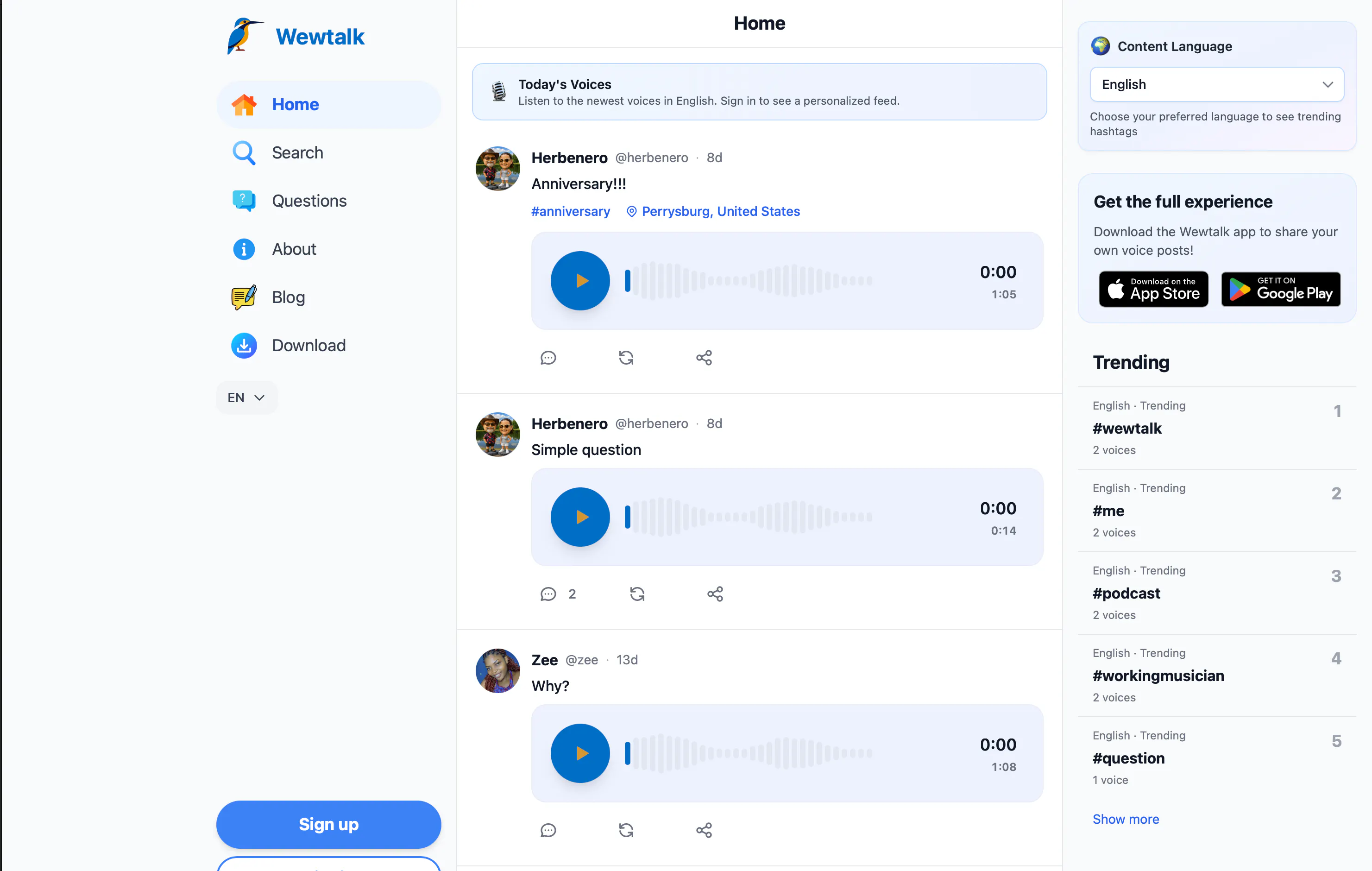Expand the EN language selector
This screenshot has height=871, width=1372.
point(247,398)
